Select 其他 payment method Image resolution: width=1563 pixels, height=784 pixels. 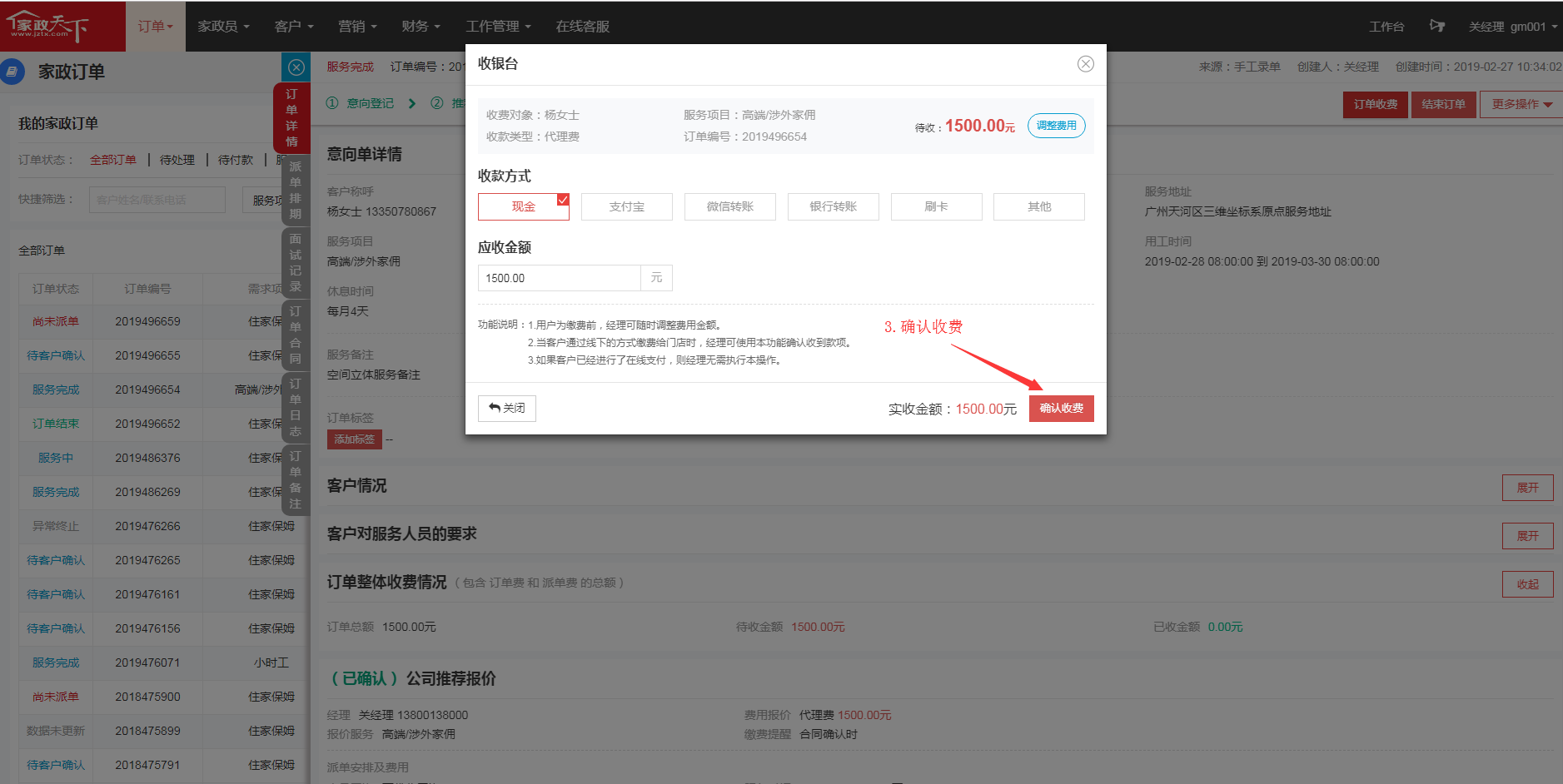pos(1038,206)
